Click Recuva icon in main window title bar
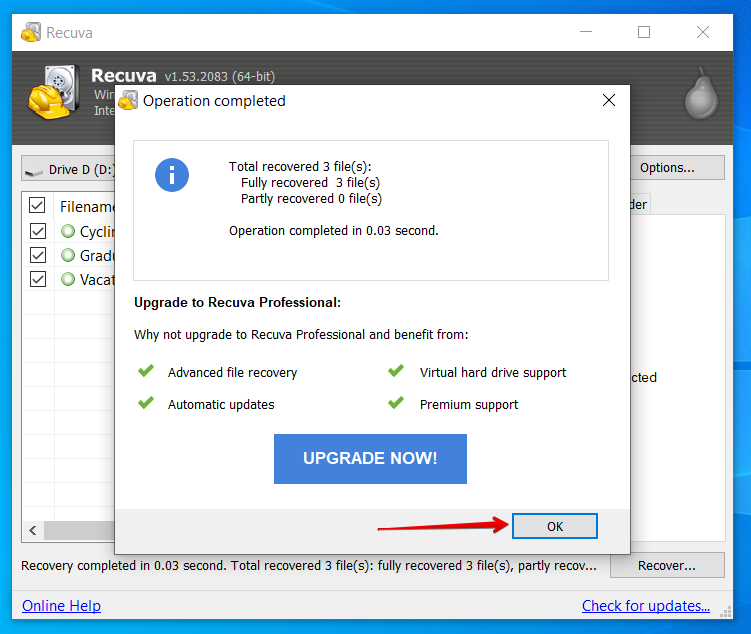This screenshot has height=634, width=751. [x=31, y=33]
